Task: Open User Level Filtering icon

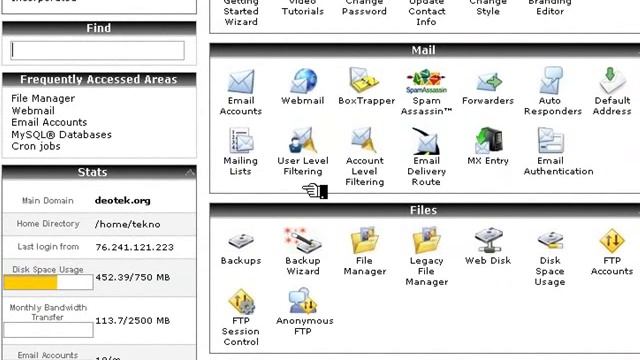Action: pyautogui.click(x=302, y=141)
